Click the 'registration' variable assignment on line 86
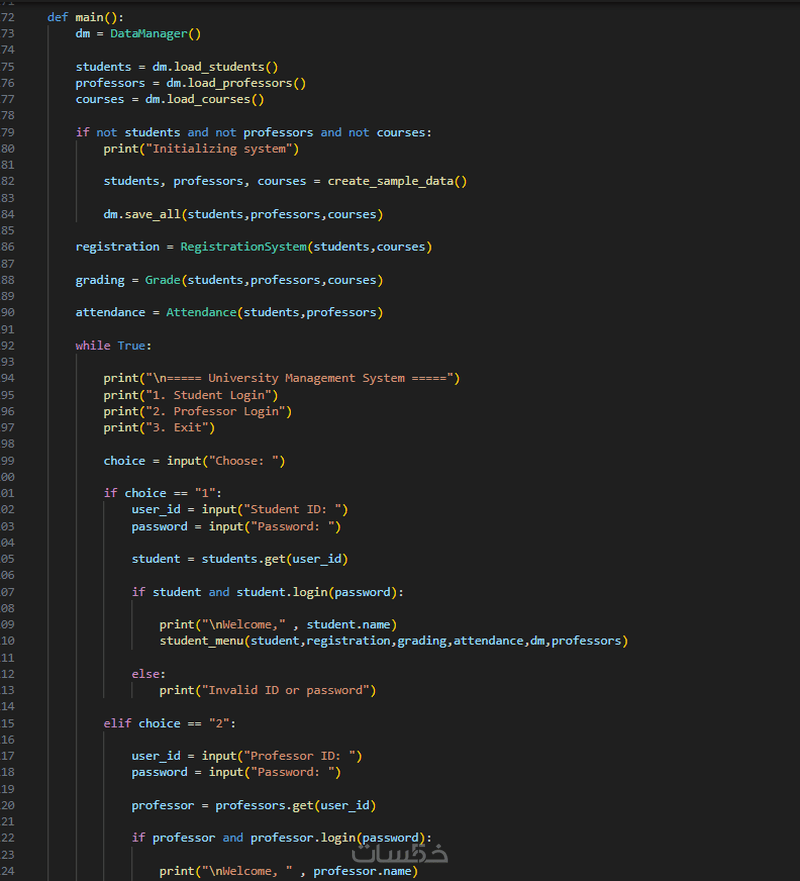This screenshot has width=800, height=881. (117, 247)
